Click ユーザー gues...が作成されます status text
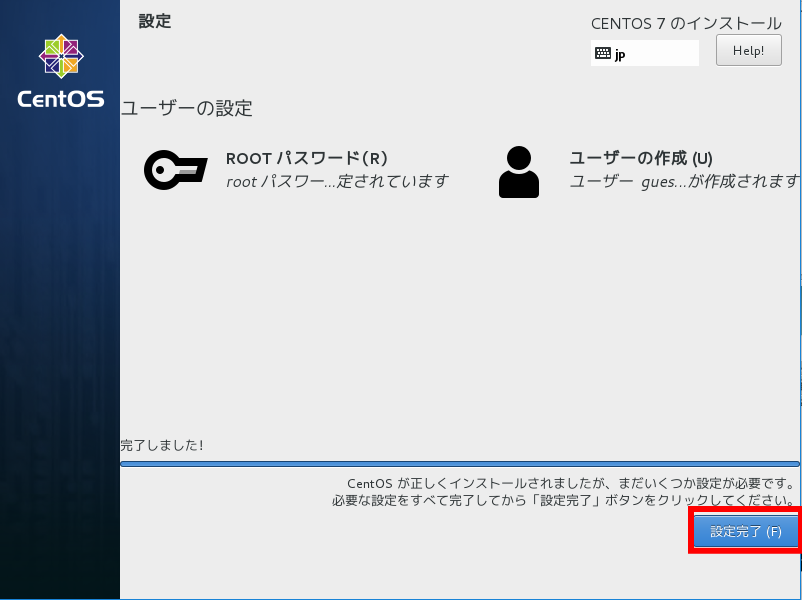 (684, 181)
